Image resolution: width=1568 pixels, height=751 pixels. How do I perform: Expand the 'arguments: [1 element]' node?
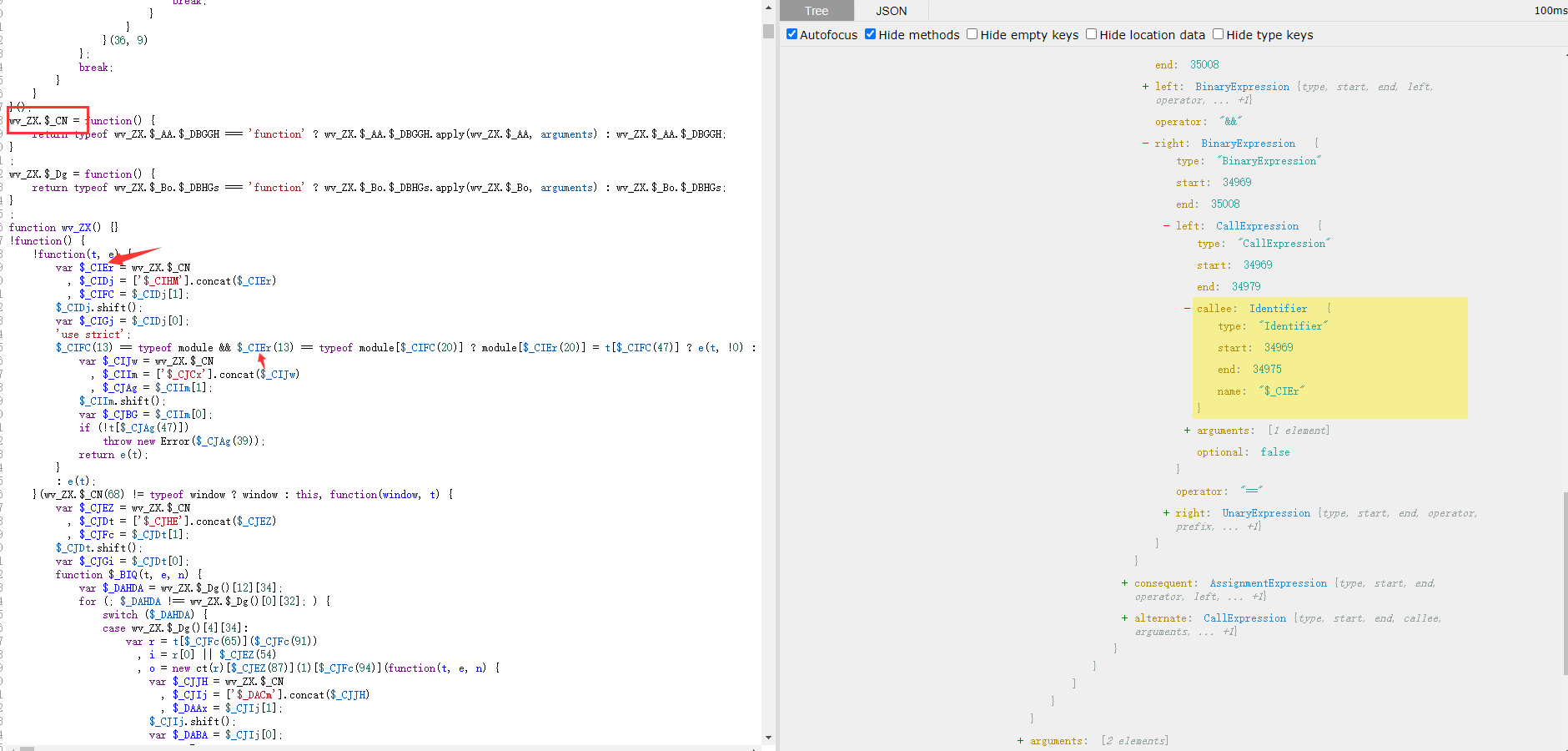1187,431
